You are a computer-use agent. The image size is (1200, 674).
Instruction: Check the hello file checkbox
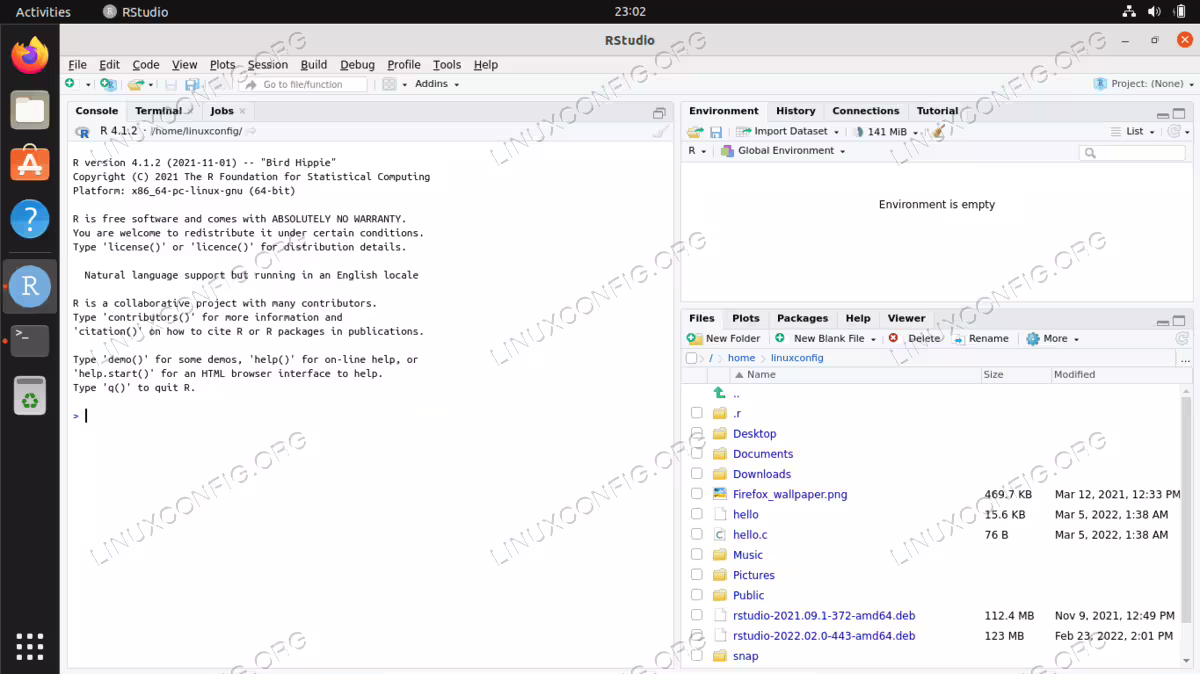697,514
